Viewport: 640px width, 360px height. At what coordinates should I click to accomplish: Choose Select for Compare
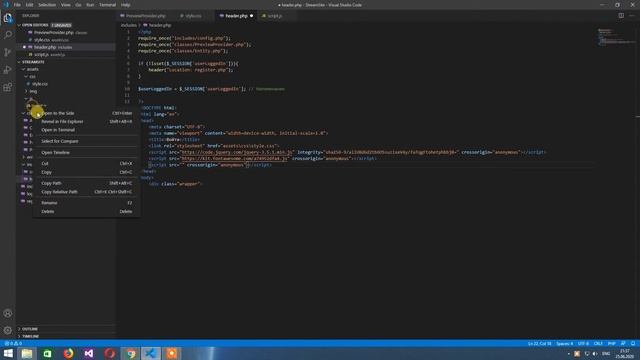pyautogui.click(x=87, y=141)
